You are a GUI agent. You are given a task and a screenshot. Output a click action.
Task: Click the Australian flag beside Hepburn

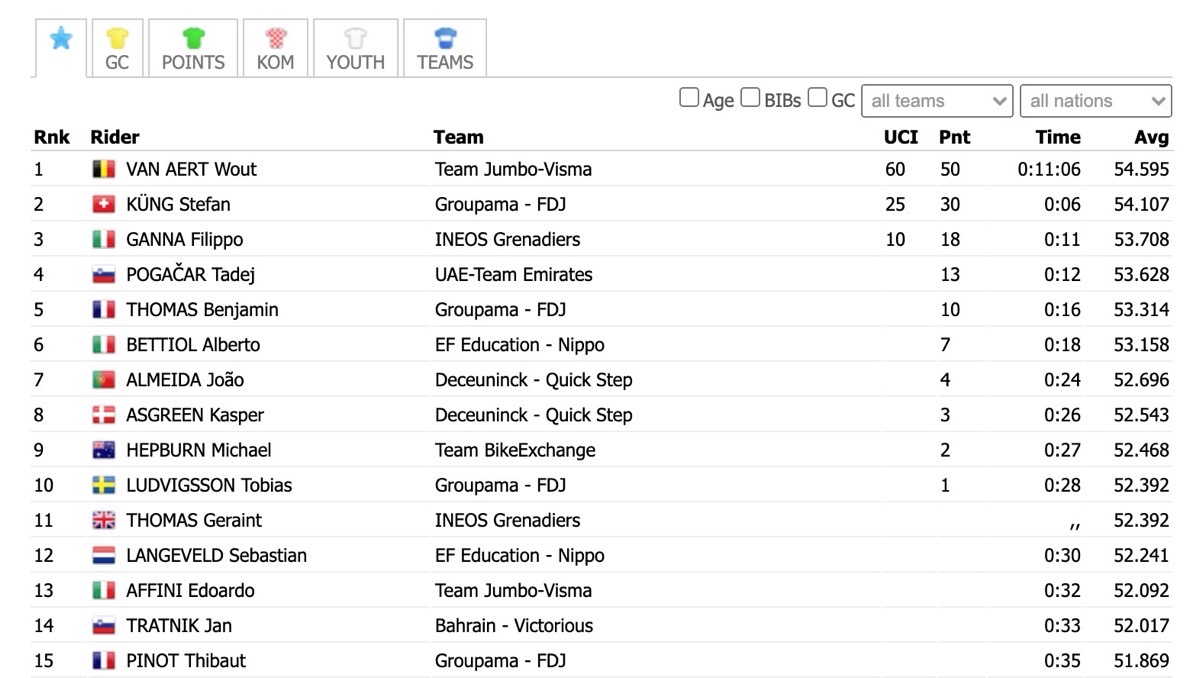[x=104, y=450]
